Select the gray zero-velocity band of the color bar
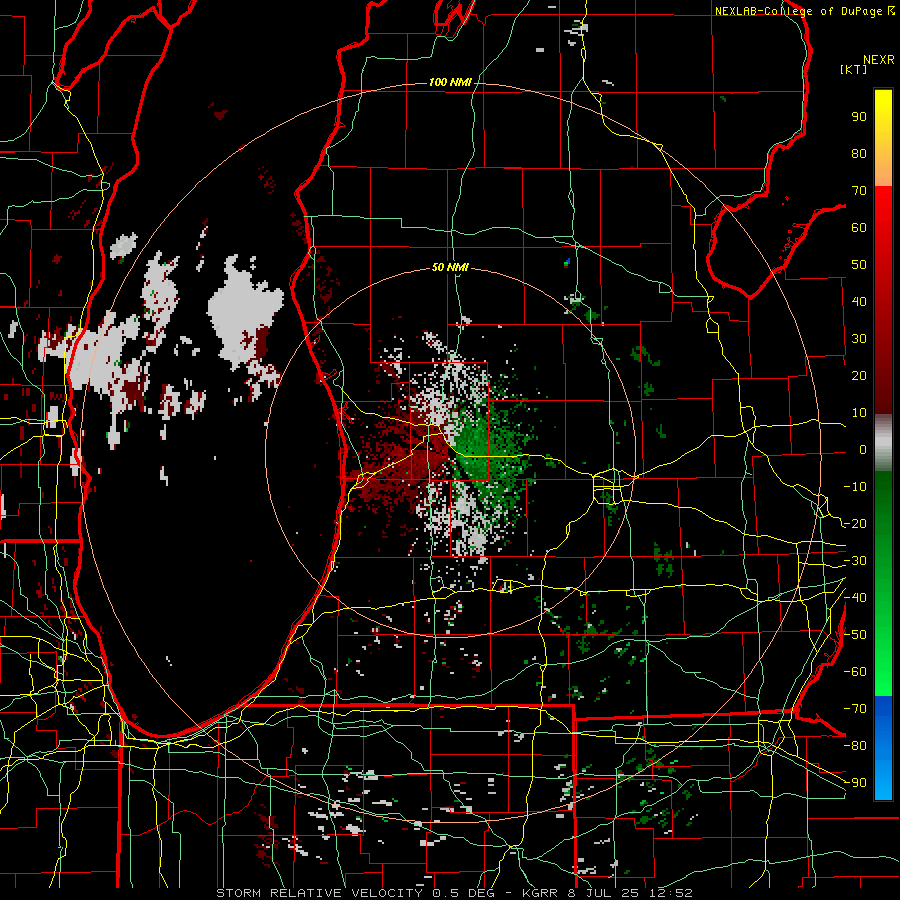Viewport: 900px width, 900px height. 883,443
